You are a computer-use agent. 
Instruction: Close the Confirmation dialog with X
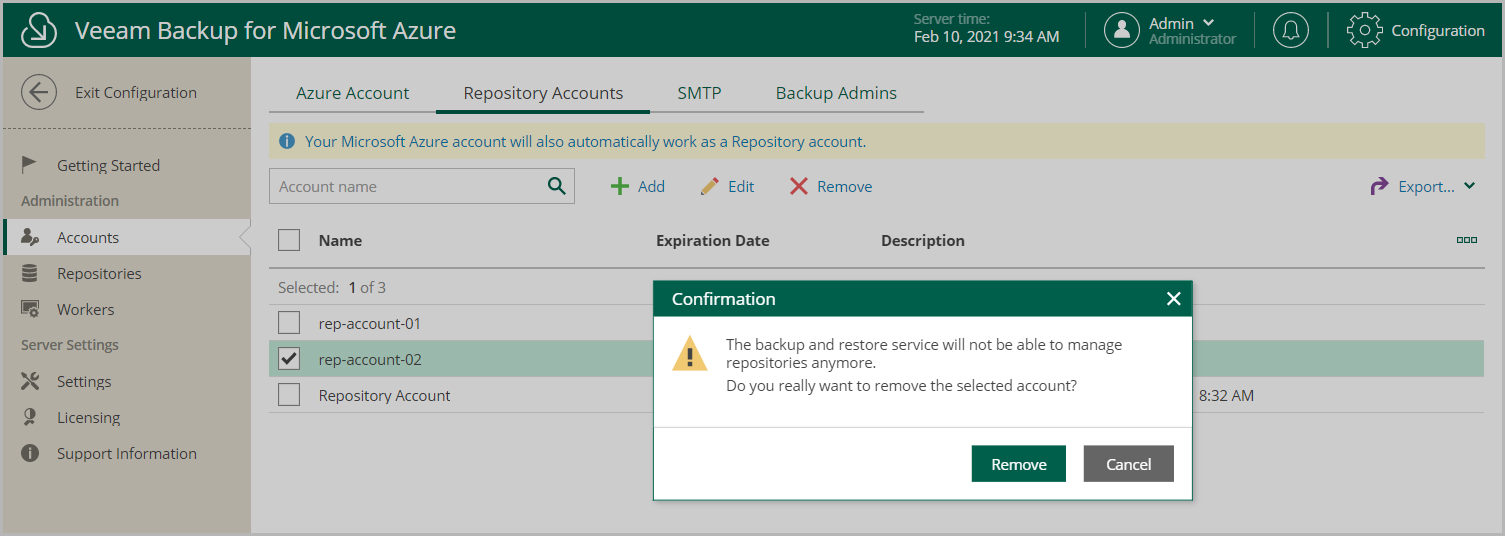[x=1174, y=299]
